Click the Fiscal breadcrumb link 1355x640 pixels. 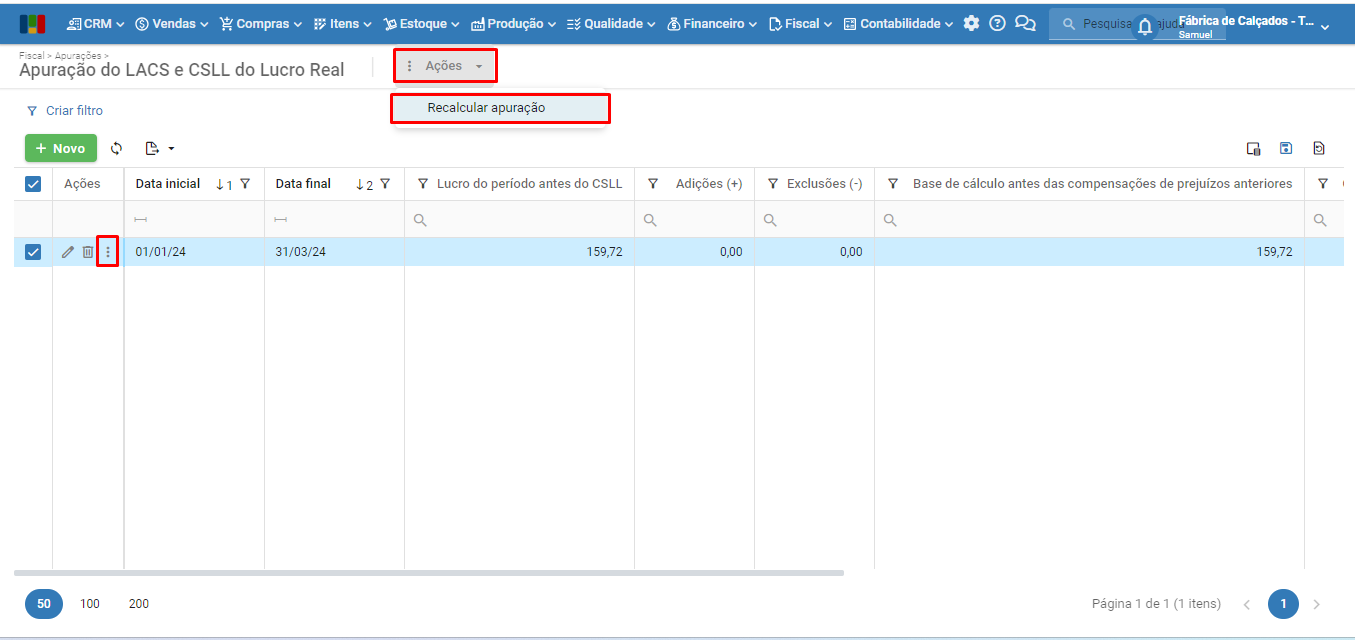point(31,56)
